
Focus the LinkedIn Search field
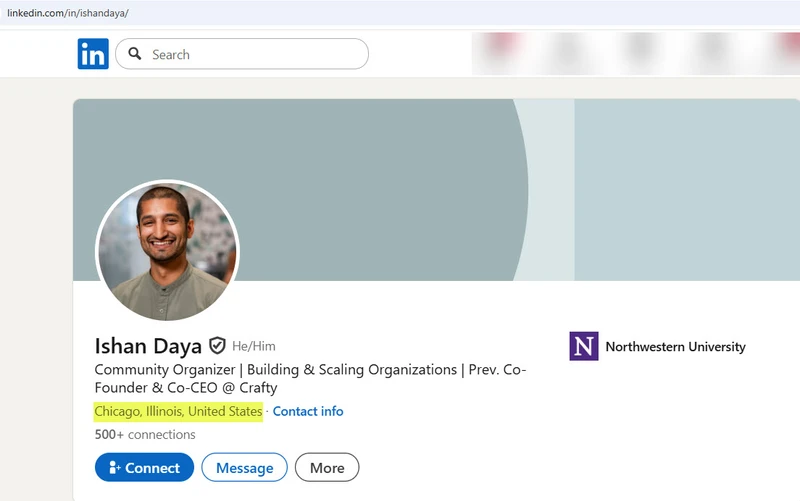255,54
